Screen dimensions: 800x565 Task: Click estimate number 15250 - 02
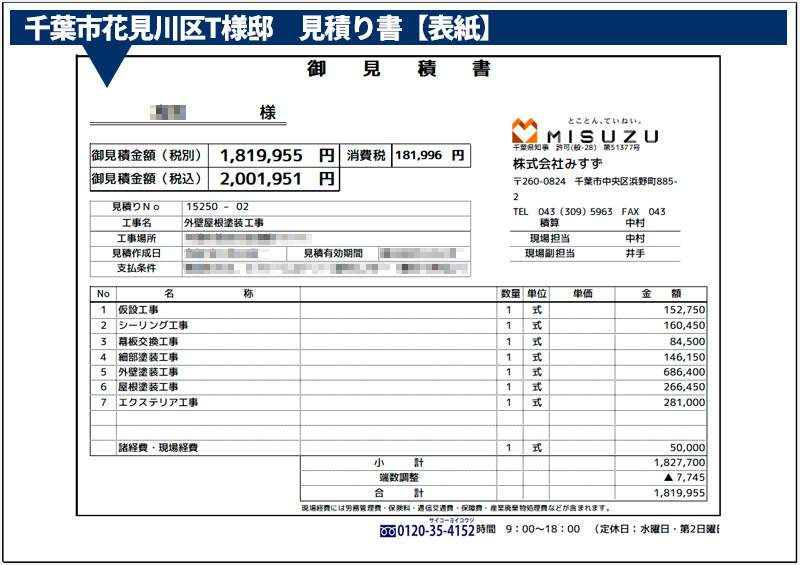pos(217,207)
